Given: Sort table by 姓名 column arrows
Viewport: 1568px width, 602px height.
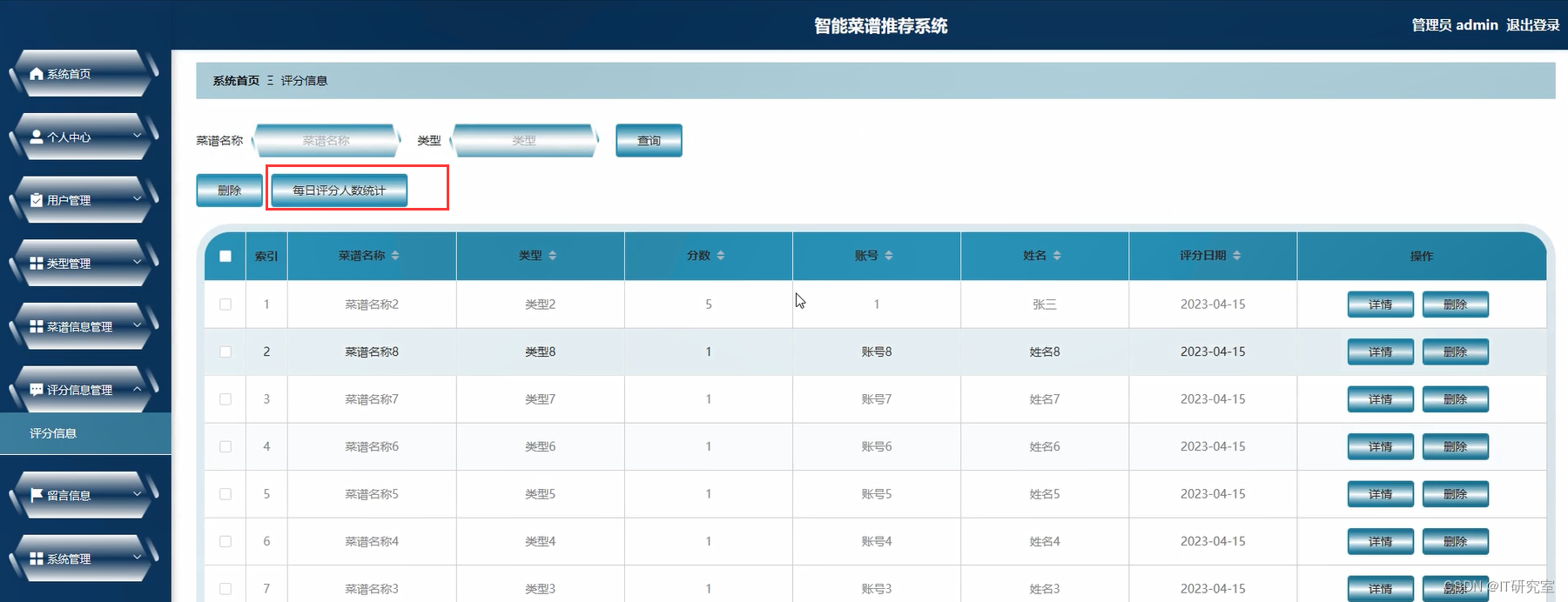Looking at the screenshot, I should tap(1057, 256).
